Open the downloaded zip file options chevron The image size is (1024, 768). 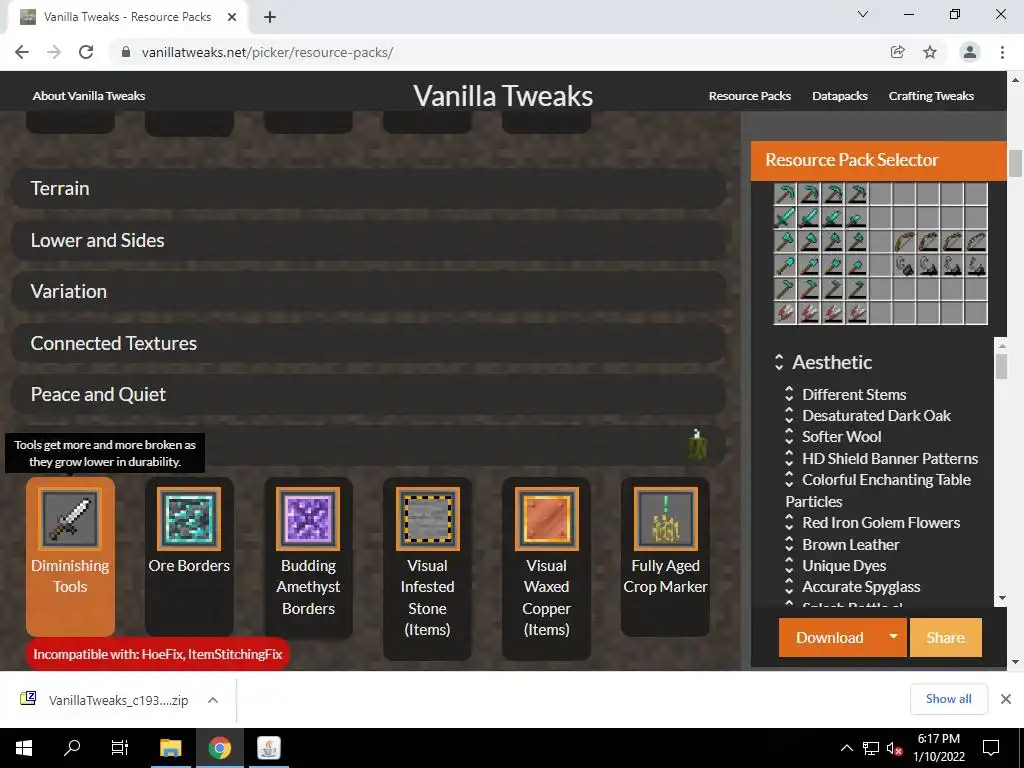pos(212,700)
